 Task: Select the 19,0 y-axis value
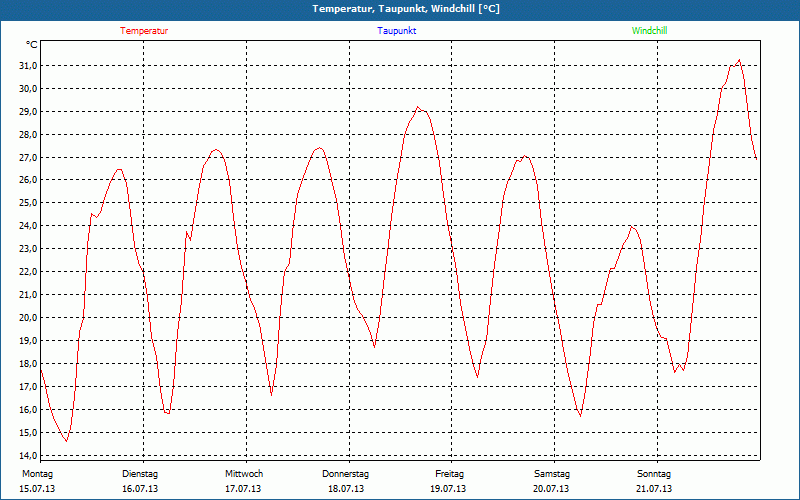coord(28,341)
